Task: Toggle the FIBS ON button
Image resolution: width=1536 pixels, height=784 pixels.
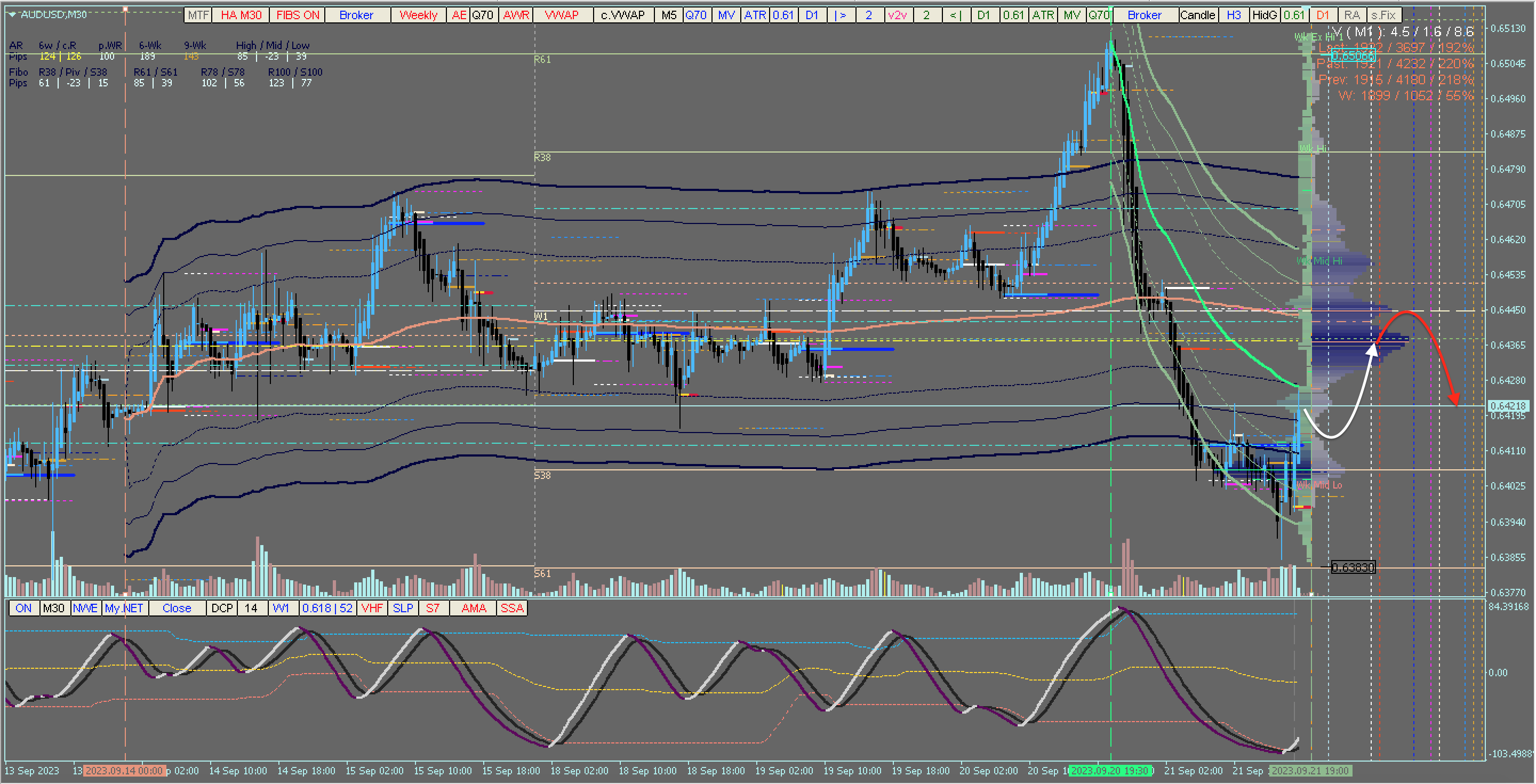Action: pos(297,15)
